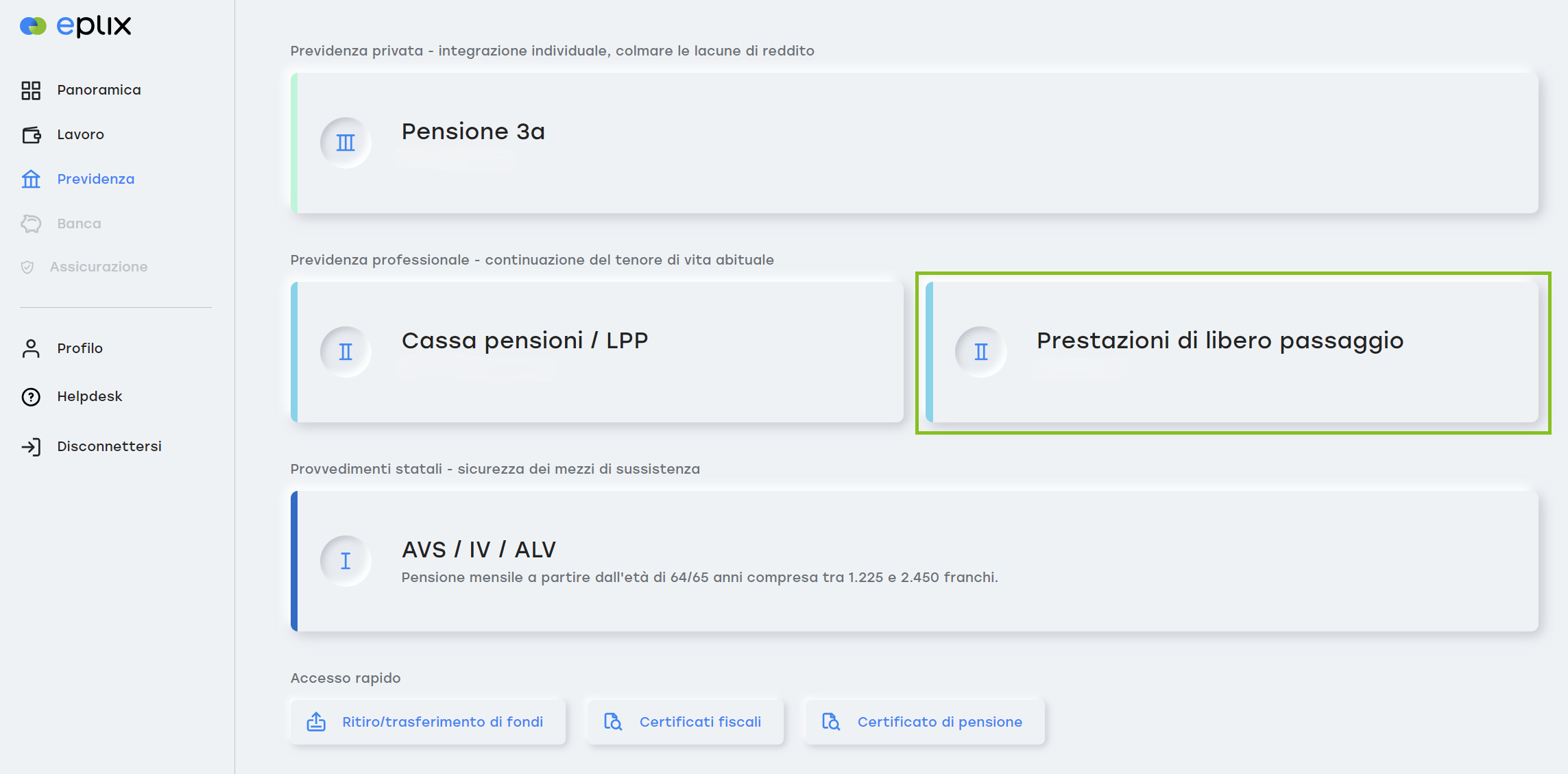
Task: Click the pillar III icon on Pensione 3a
Action: coord(346,143)
